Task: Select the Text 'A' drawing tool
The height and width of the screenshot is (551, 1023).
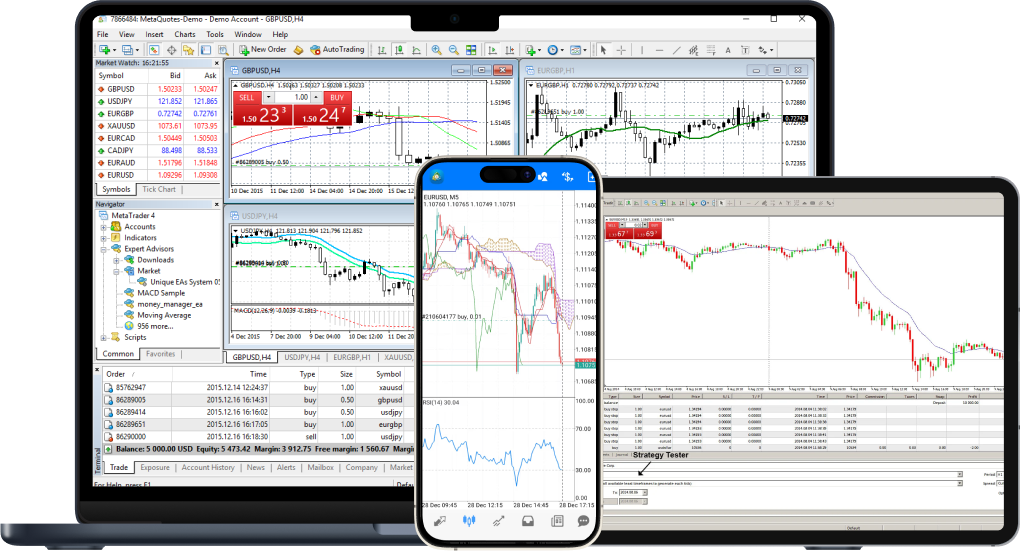Action: pos(728,50)
